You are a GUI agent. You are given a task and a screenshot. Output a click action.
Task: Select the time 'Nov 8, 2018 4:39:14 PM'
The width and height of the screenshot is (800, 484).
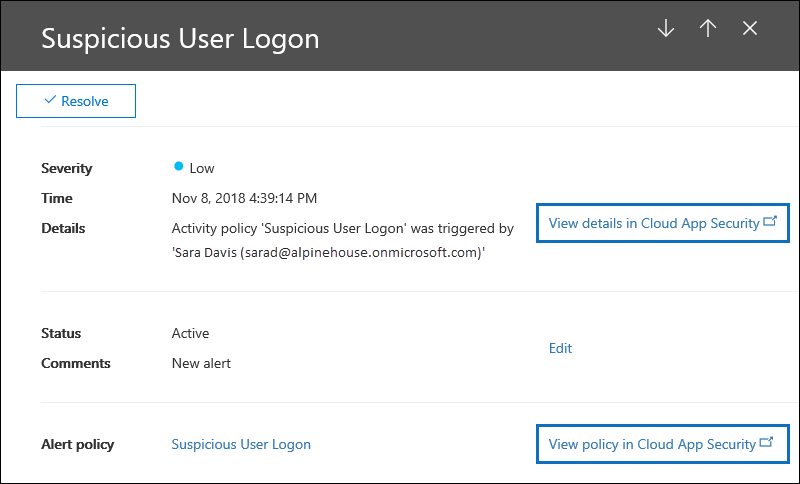click(x=244, y=198)
